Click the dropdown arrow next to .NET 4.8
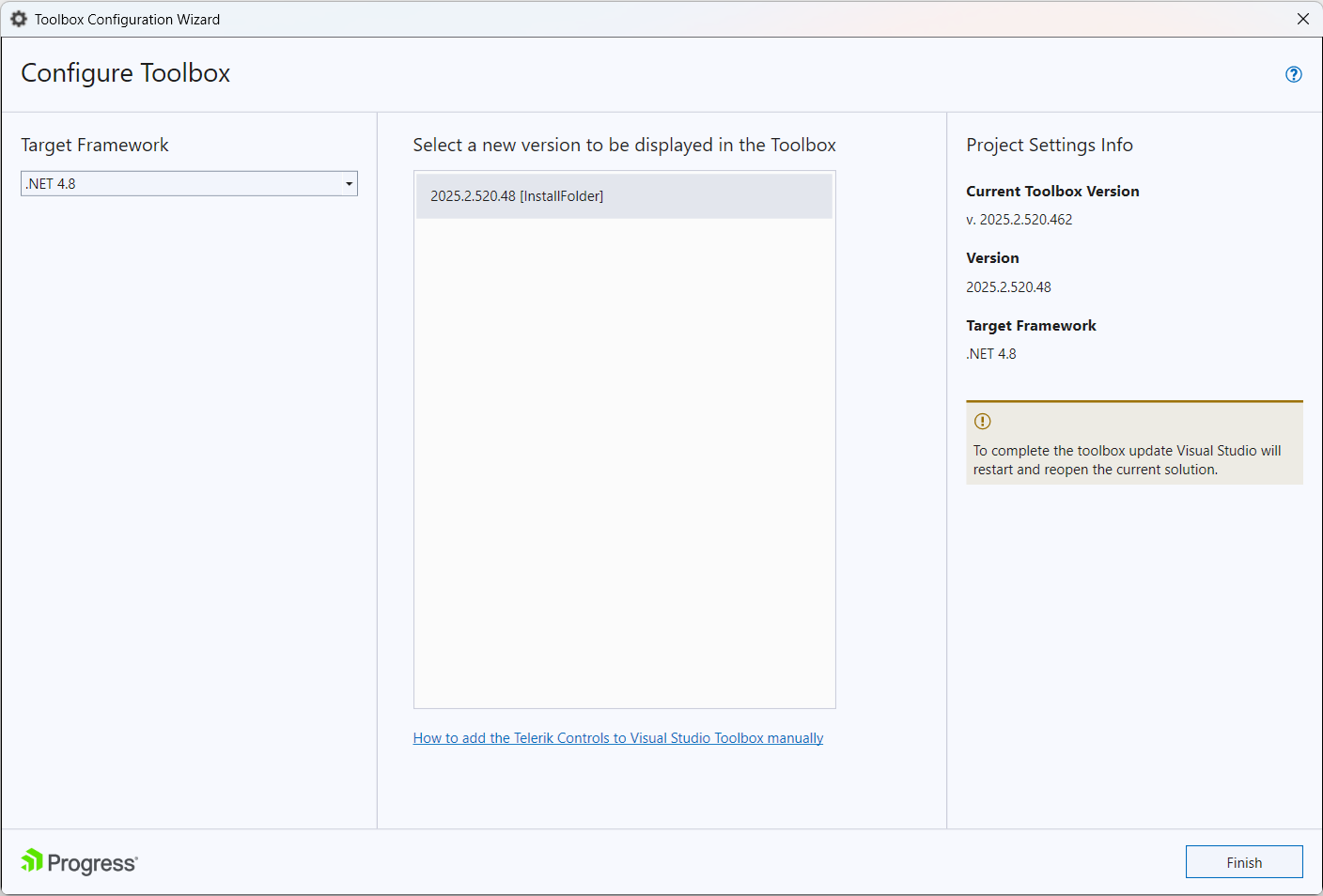This screenshot has height=896, width=1323. tap(349, 183)
